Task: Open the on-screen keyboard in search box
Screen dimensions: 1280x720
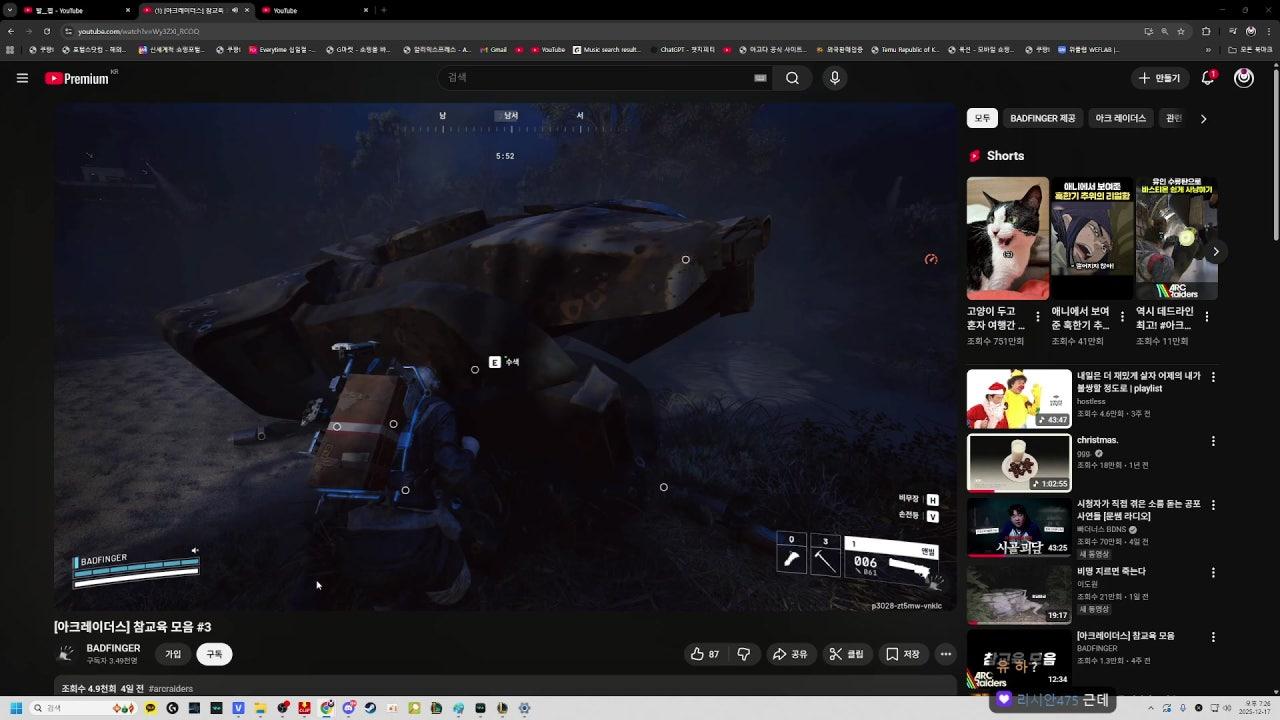Action: coord(760,78)
